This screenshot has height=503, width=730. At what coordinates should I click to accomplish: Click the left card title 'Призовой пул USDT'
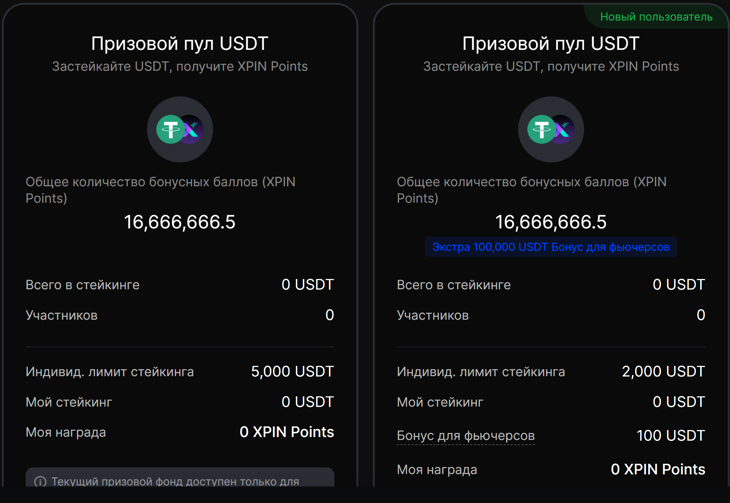click(180, 44)
